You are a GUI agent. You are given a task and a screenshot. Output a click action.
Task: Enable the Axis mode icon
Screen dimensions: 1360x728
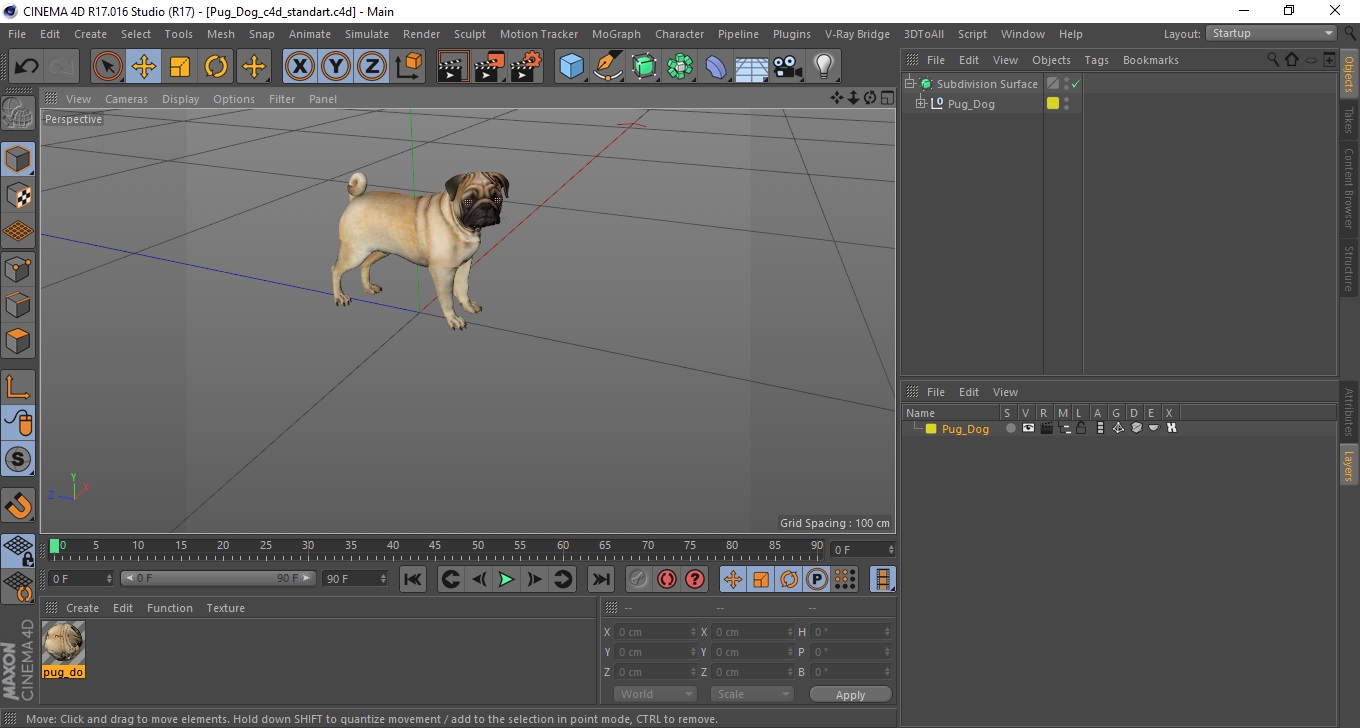point(18,387)
